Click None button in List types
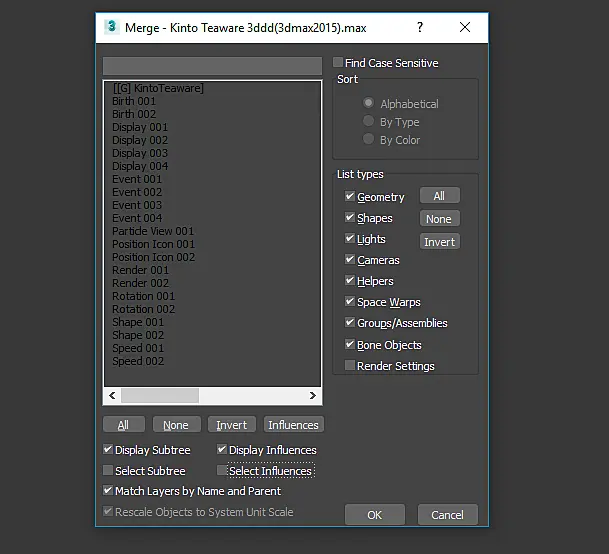 (x=440, y=218)
